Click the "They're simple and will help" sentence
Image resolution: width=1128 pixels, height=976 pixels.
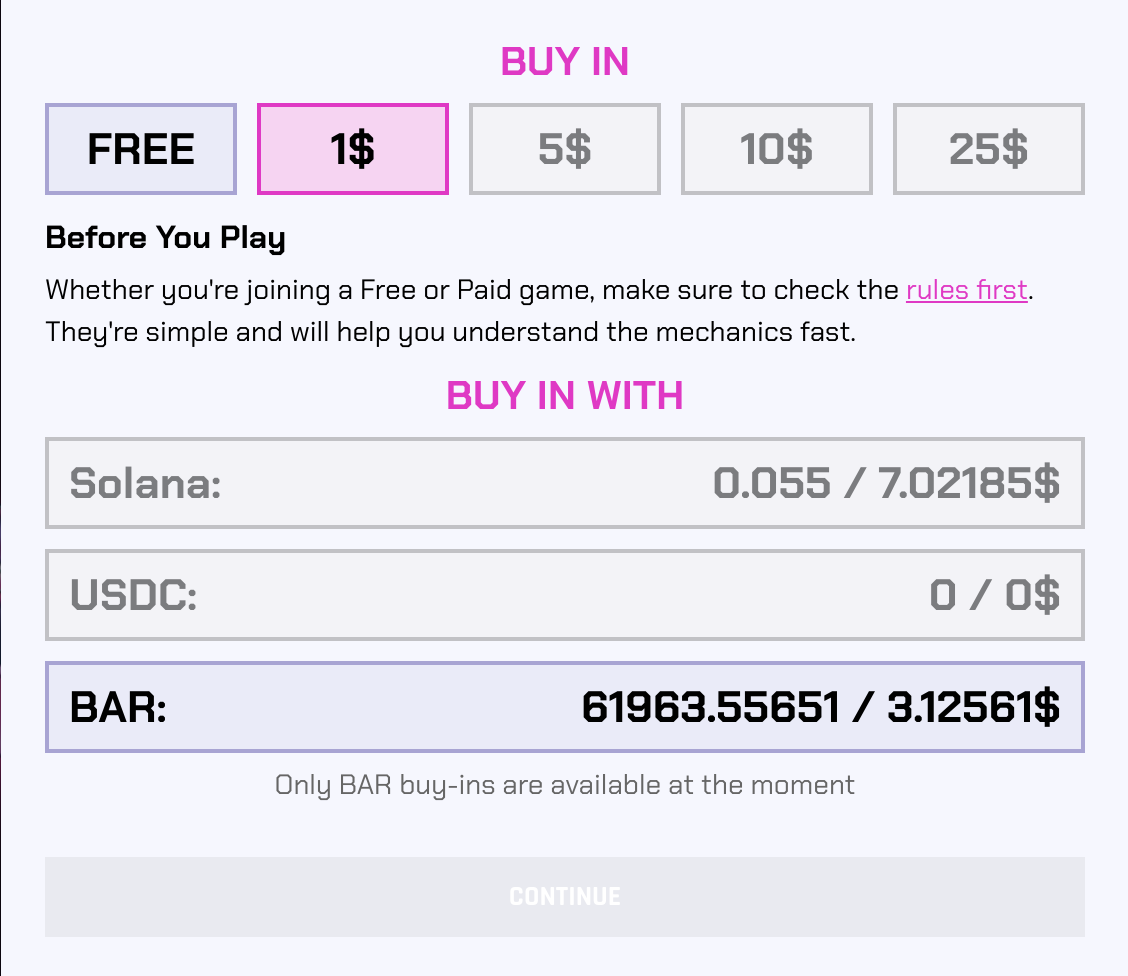pyautogui.click(x=450, y=332)
